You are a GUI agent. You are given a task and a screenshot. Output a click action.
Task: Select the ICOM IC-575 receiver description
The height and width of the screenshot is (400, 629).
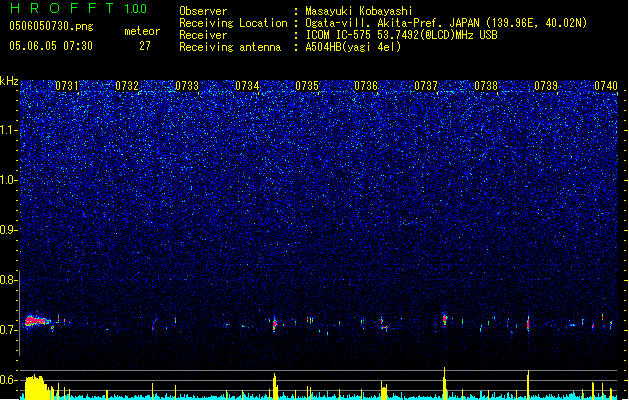tap(401, 35)
